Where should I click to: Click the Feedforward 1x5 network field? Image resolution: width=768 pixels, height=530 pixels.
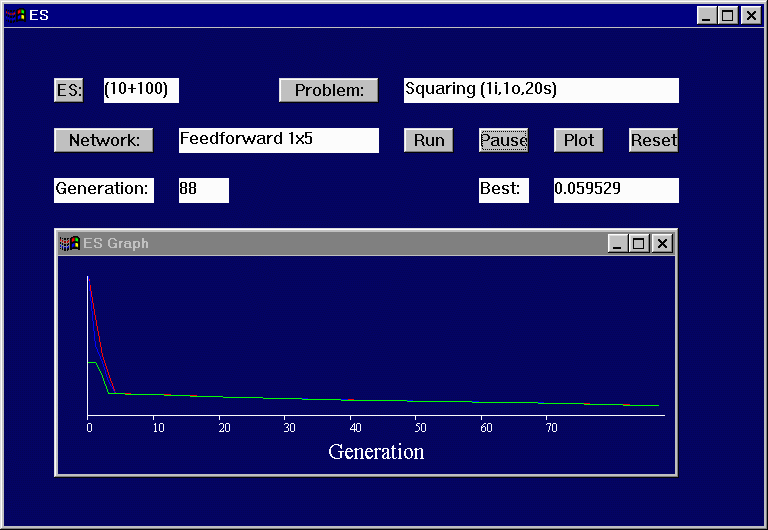coord(278,140)
